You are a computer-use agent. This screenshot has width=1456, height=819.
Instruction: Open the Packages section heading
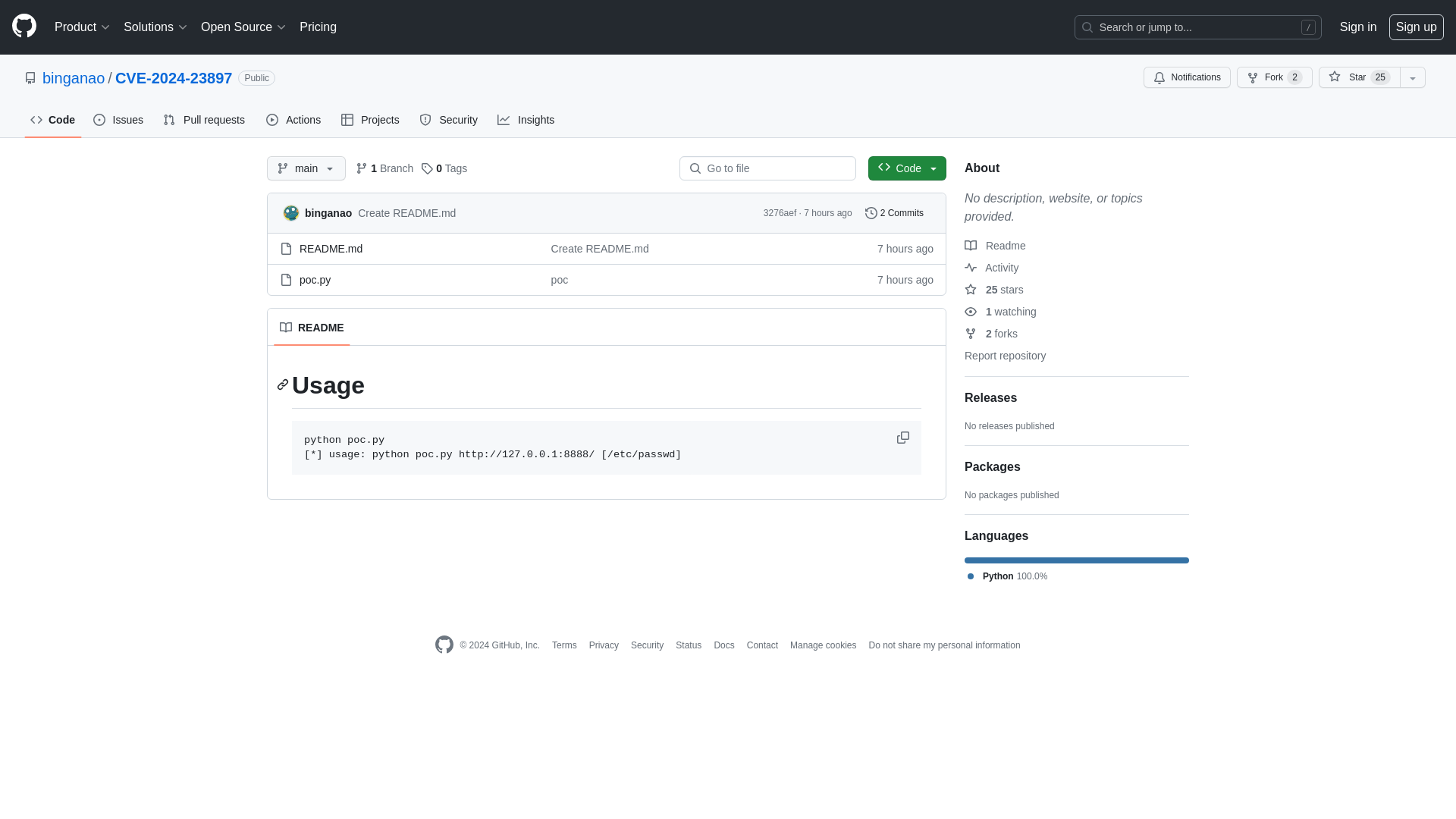click(x=992, y=467)
